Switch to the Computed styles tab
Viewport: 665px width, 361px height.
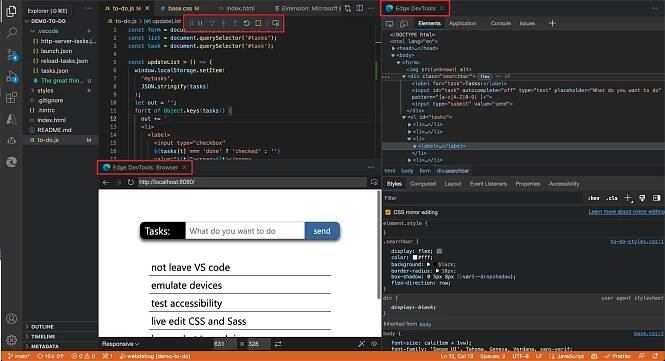point(423,184)
